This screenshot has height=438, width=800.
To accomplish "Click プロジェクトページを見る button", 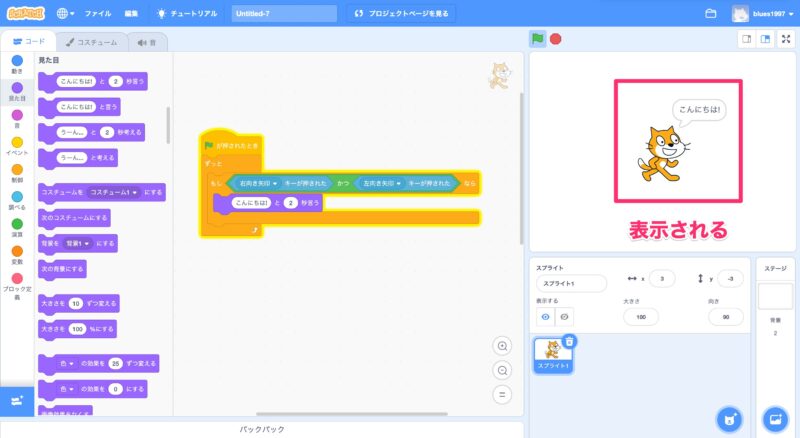I will click(x=403, y=14).
